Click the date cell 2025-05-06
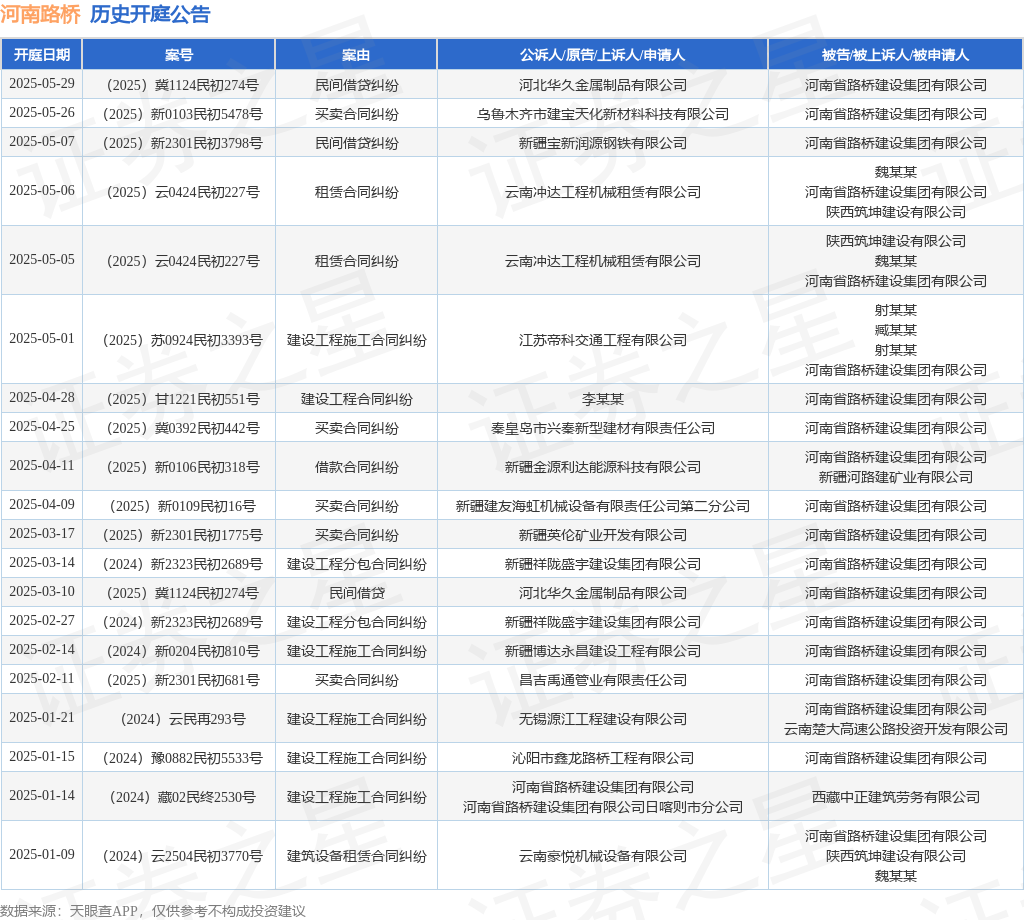Image resolution: width=1024 pixels, height=920 pixels. (42, 191)
